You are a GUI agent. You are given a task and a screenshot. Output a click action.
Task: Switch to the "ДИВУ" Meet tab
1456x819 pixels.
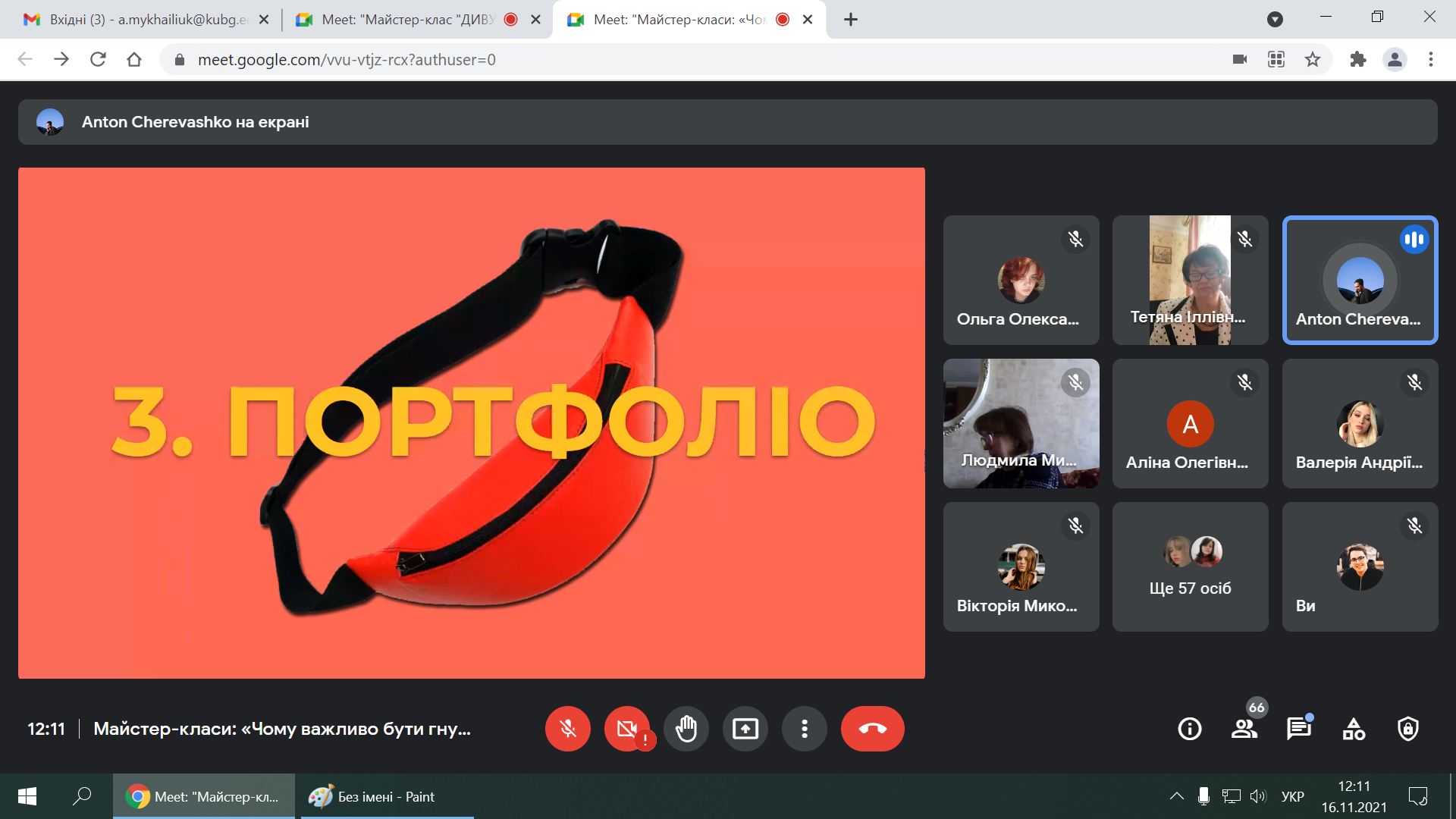[408, 20]
